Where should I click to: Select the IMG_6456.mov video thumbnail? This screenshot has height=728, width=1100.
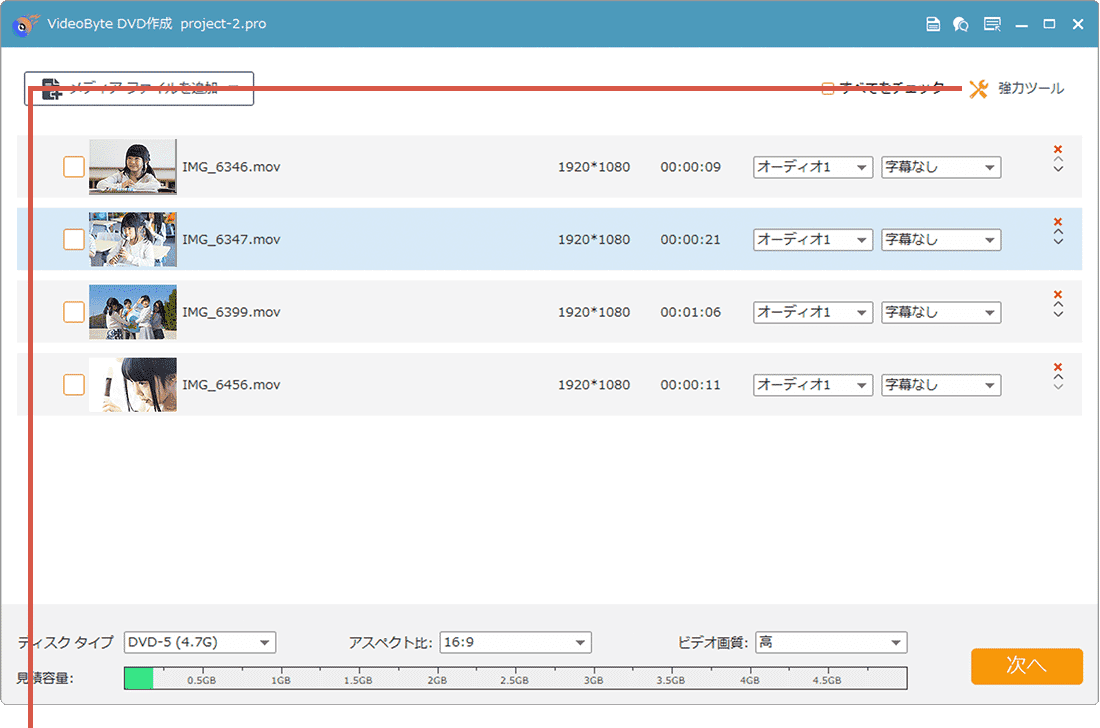[133, 385]
